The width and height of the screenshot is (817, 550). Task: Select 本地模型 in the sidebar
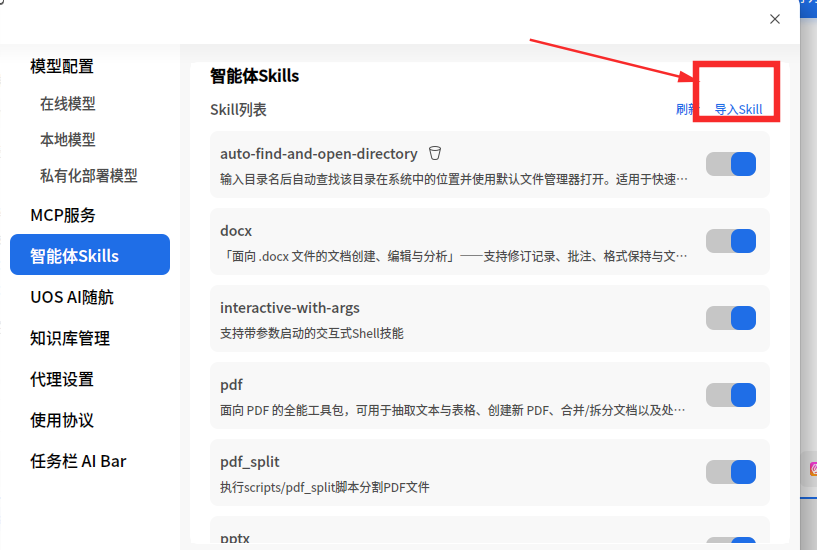pos(68,140)
